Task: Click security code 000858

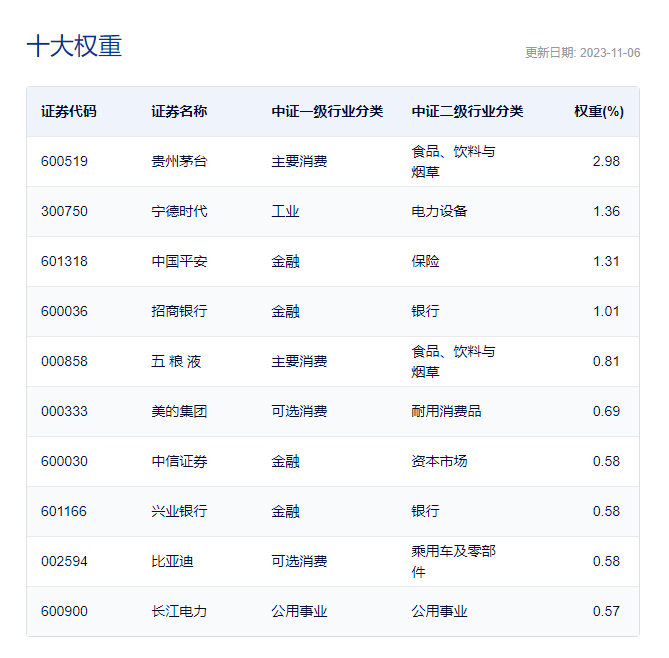Action: 64,361
